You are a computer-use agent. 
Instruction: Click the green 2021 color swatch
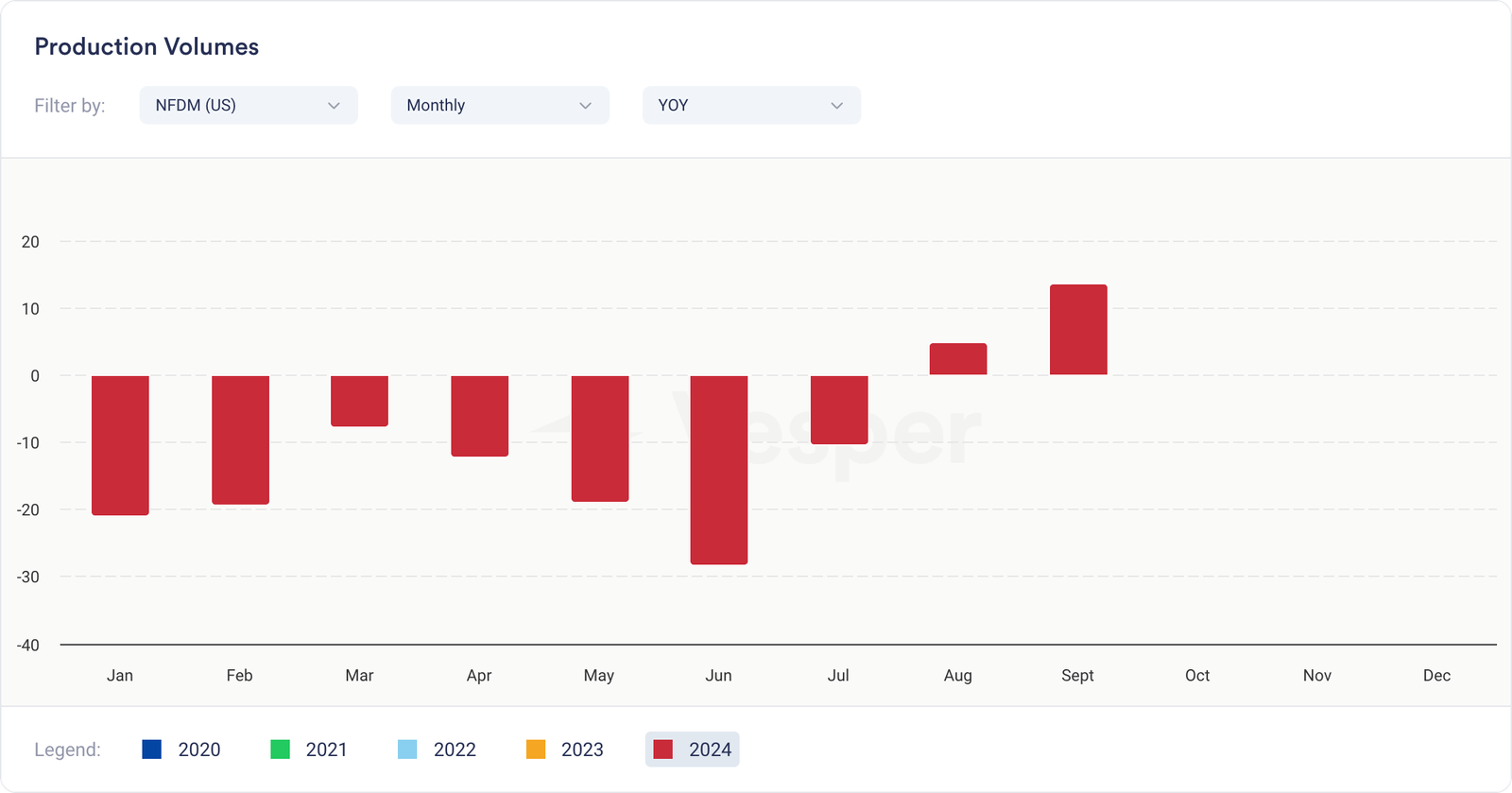(x=280, y=750)
